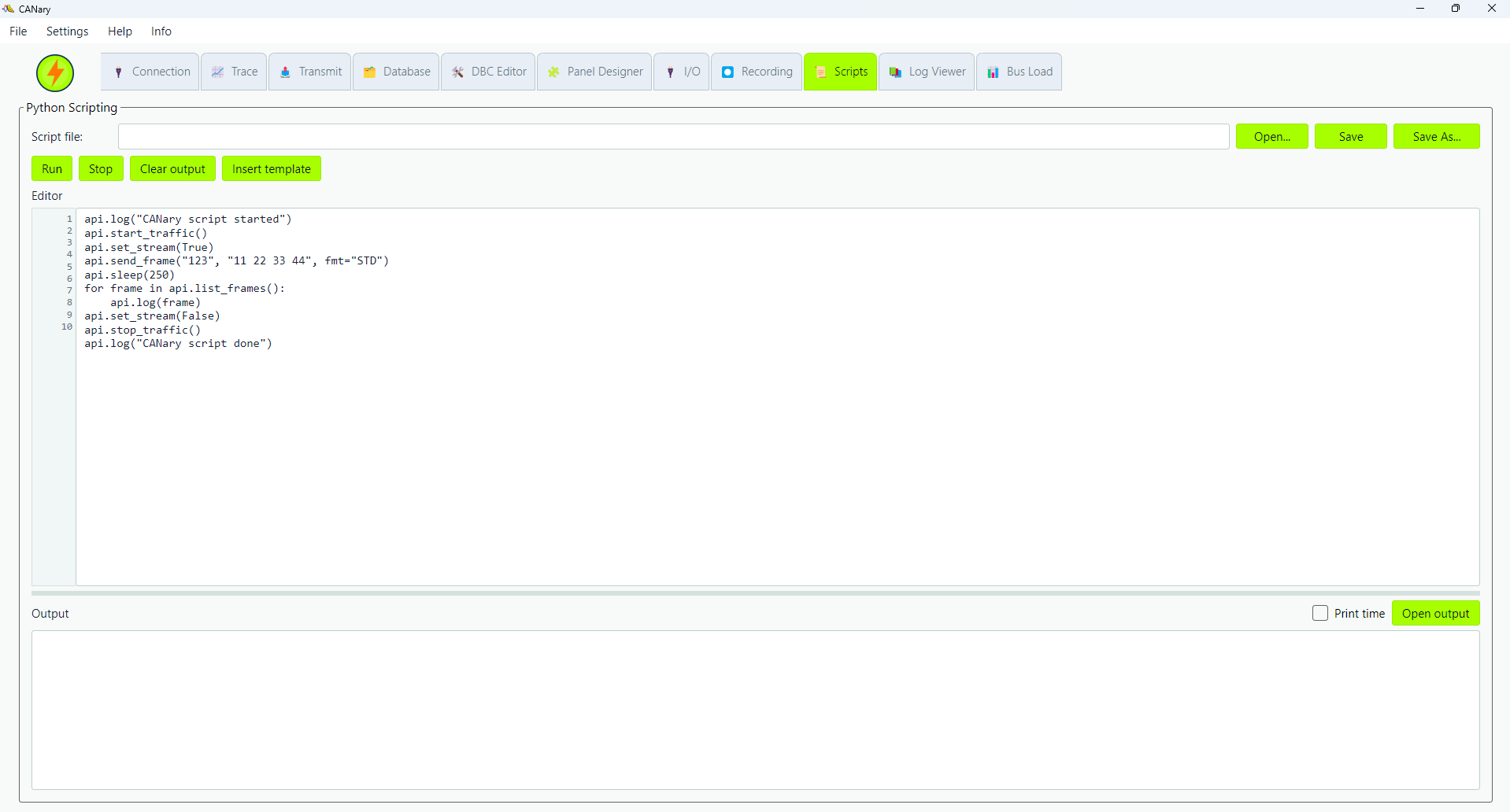Click inside the Output text area
The image size is (1510, 812).
coord(756,710)
